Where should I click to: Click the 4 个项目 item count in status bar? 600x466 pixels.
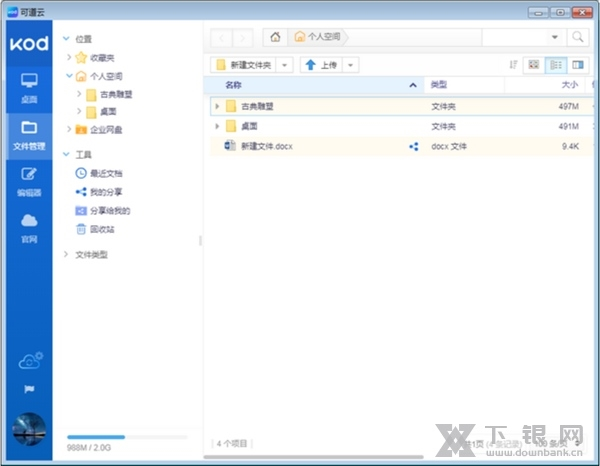pos(232,443)
